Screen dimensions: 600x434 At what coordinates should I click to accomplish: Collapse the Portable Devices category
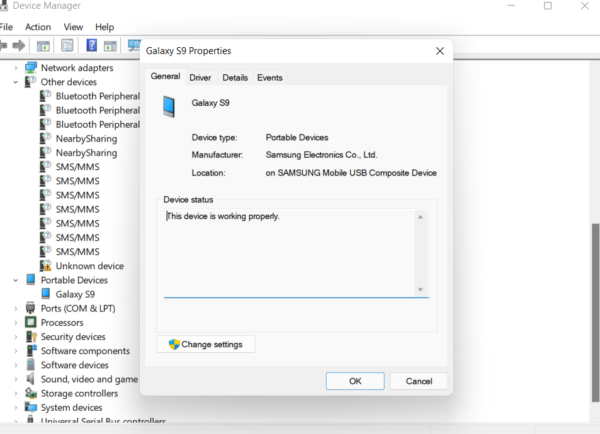point(15,280)
